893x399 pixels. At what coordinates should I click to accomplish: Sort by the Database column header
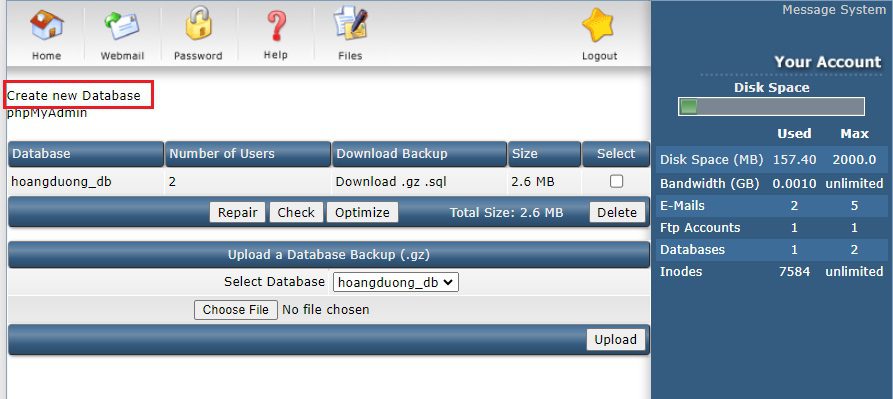click(x=86, y=154)
